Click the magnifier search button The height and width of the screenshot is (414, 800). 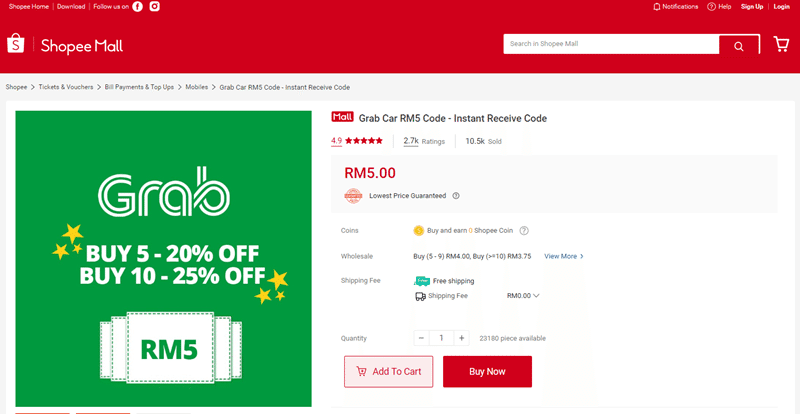click(739, 46)
